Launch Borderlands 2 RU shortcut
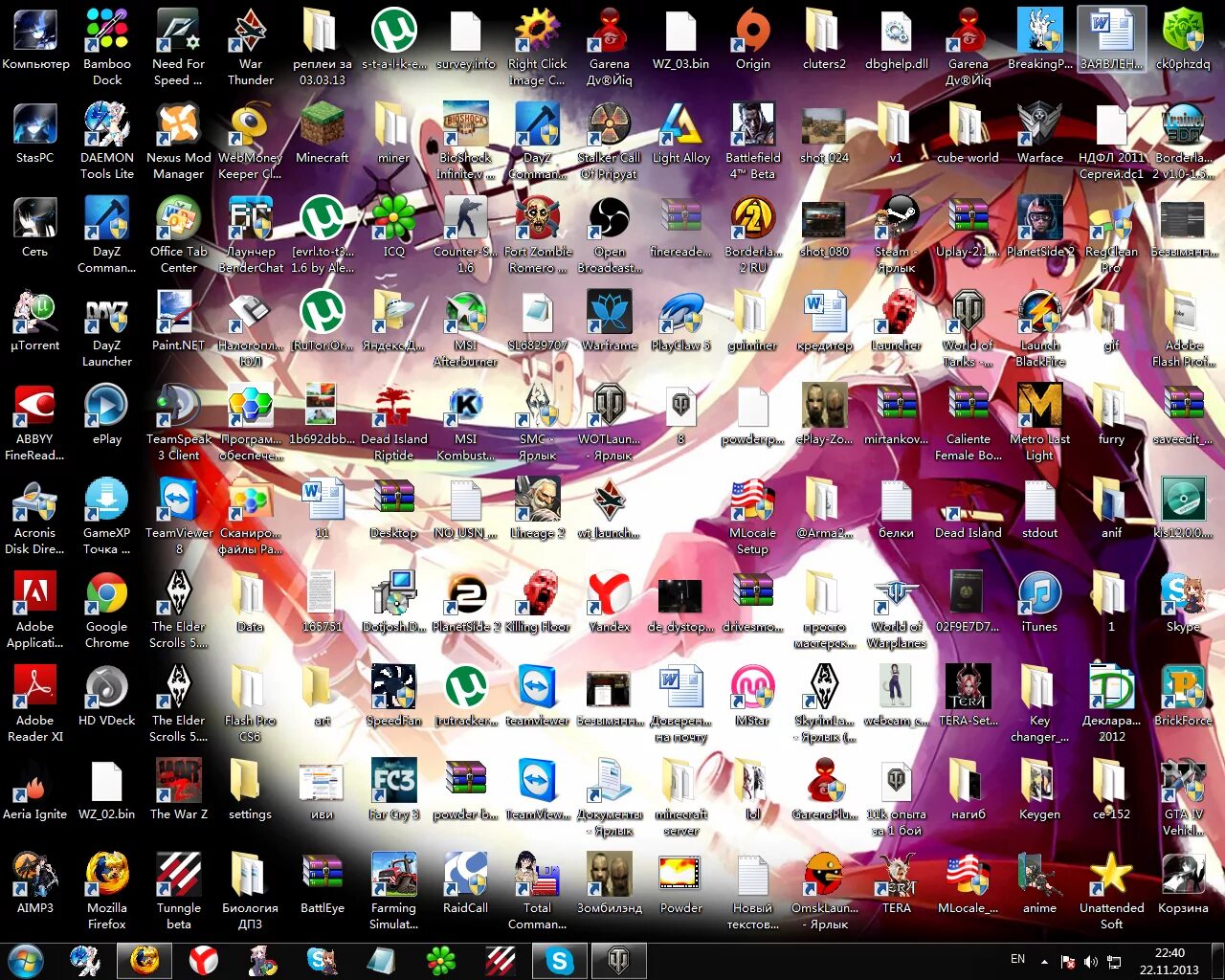 753,234
